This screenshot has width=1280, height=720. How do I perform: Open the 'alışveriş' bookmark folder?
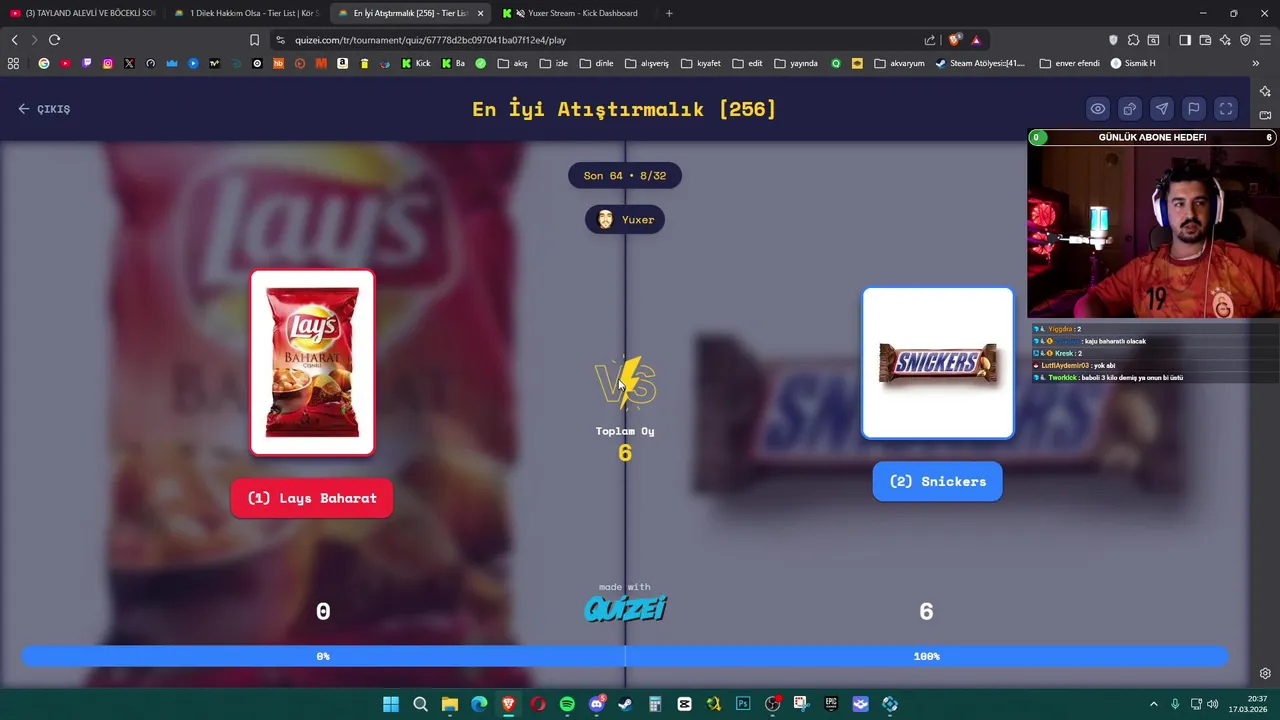pyautogui.click(x=646, y=63)
